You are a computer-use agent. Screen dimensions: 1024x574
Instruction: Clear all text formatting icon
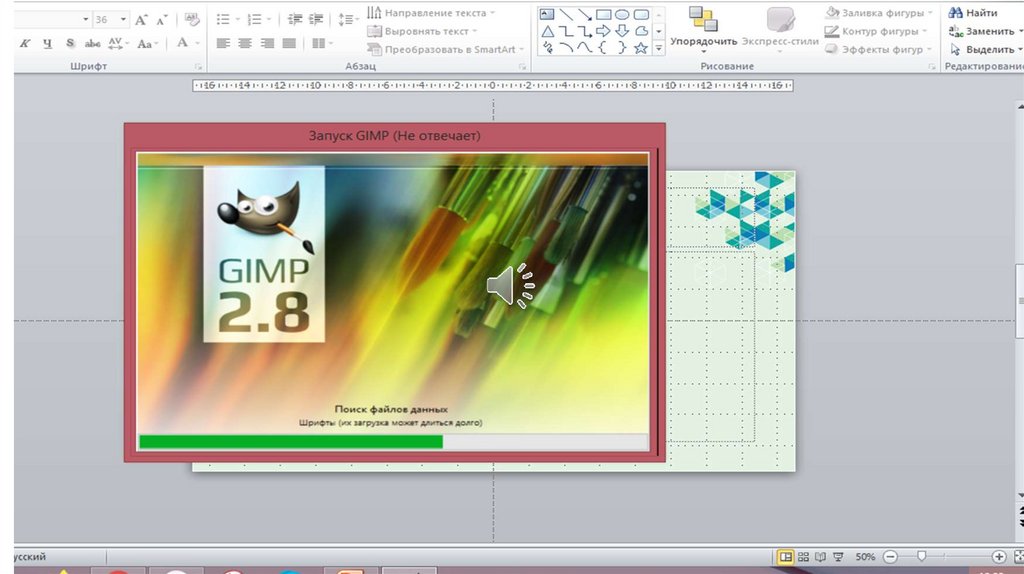[192, 19]
